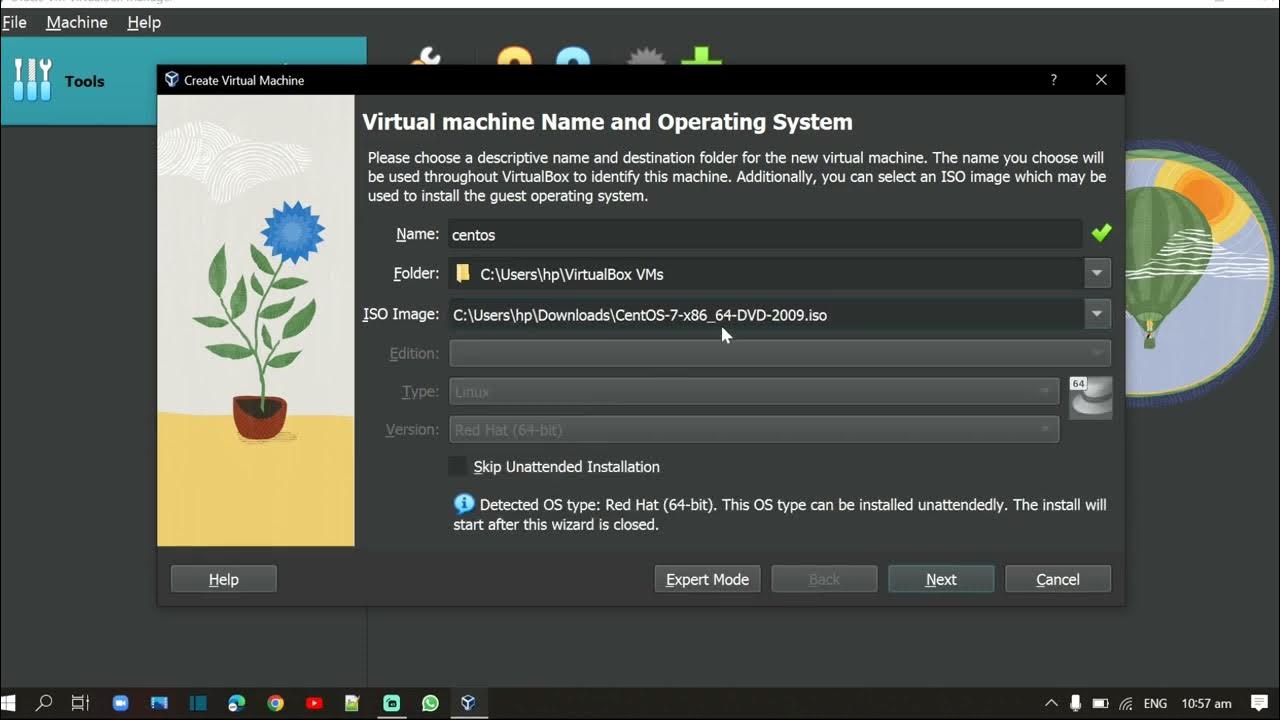Click the Type dropdown showing Linux
1280x720 pixels.
click(754, 392)
